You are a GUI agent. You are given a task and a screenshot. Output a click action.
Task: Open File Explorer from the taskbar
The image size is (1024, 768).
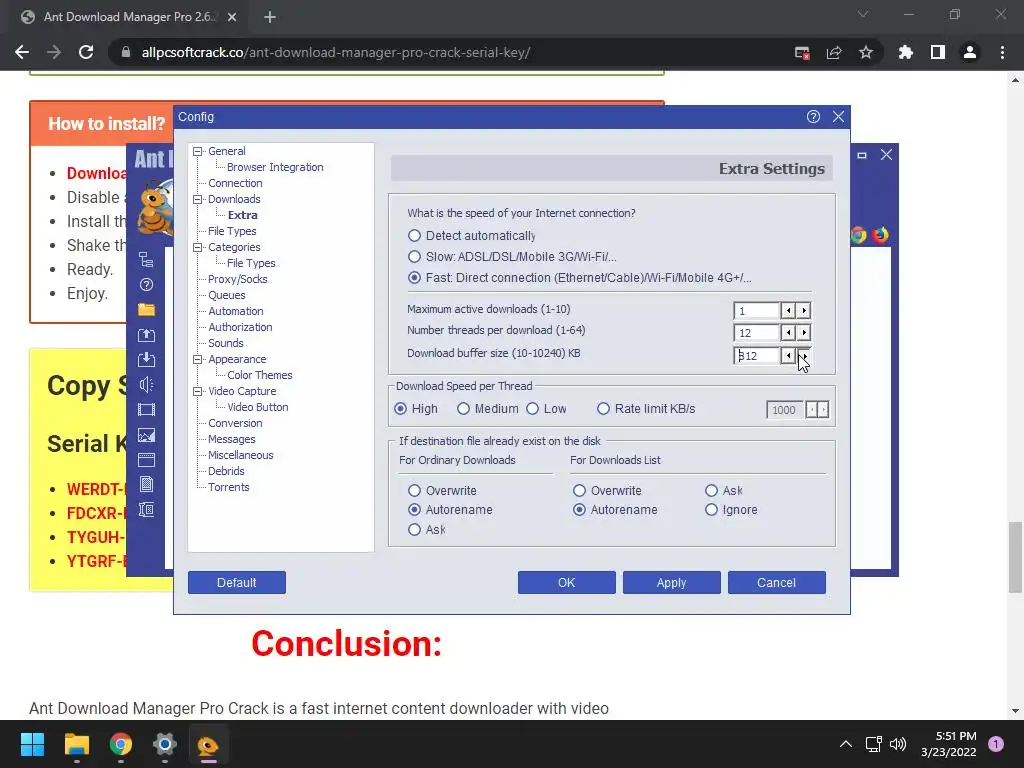click(x=76, y=744)
